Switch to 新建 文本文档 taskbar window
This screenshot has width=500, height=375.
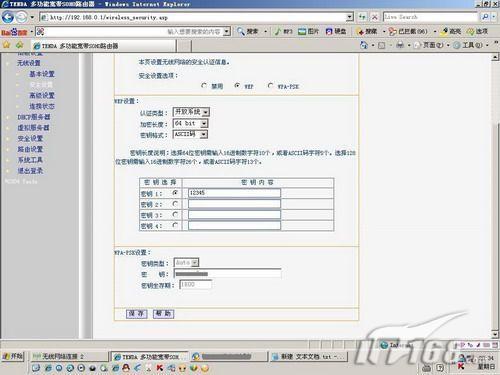[308, 356]
